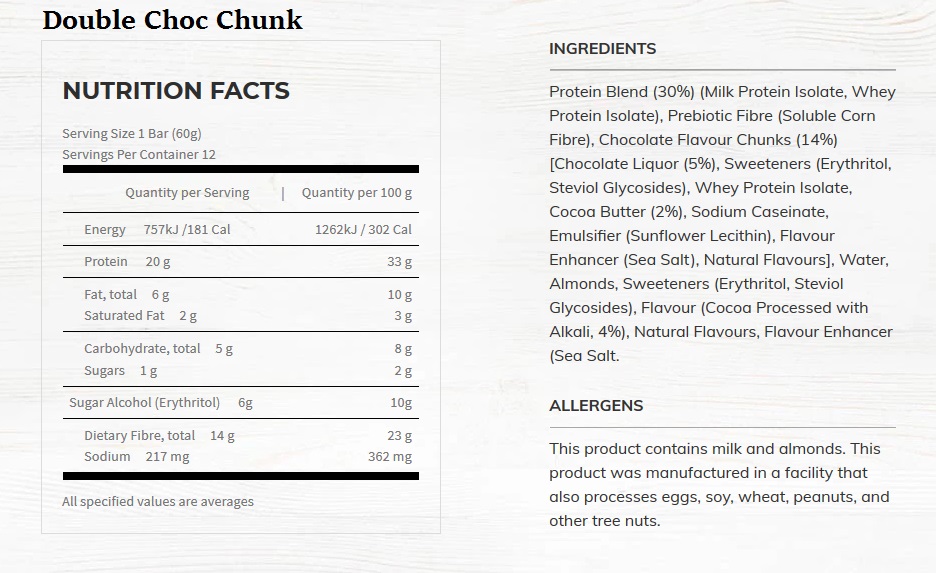Click the Dietary Fibre, total label
The height and width of the screenshot is (573, 936).
[140, 435]
